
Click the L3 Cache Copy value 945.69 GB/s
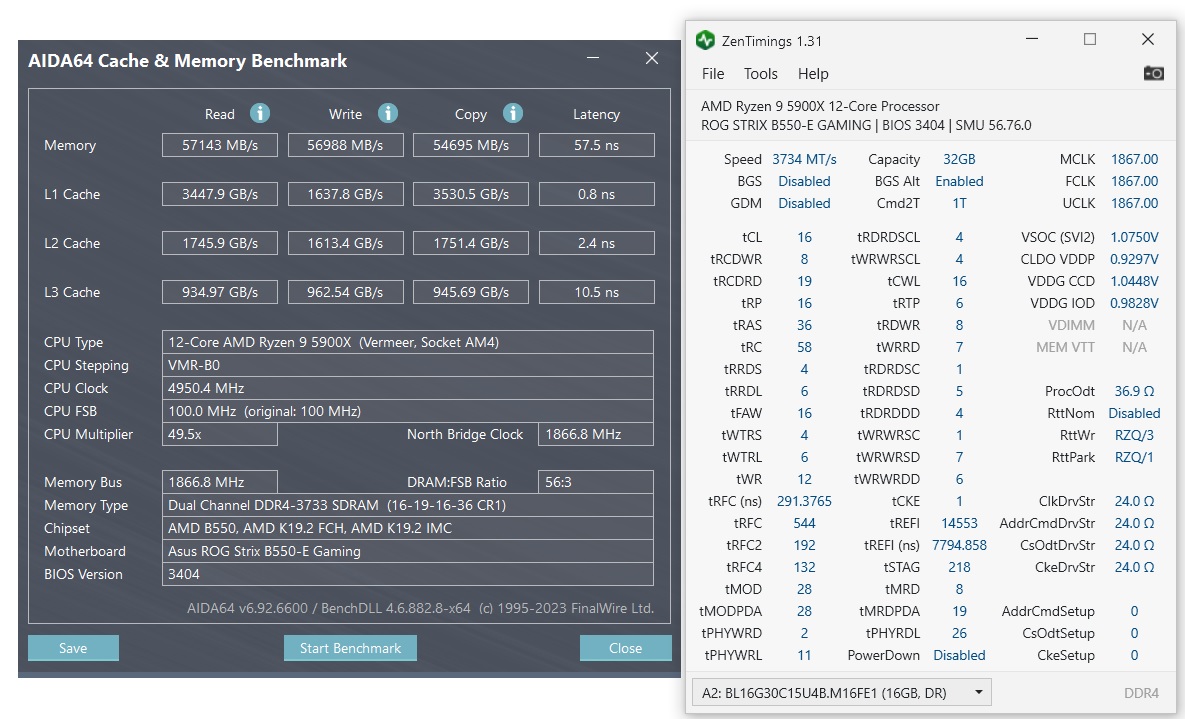click(x=471, y=292)
